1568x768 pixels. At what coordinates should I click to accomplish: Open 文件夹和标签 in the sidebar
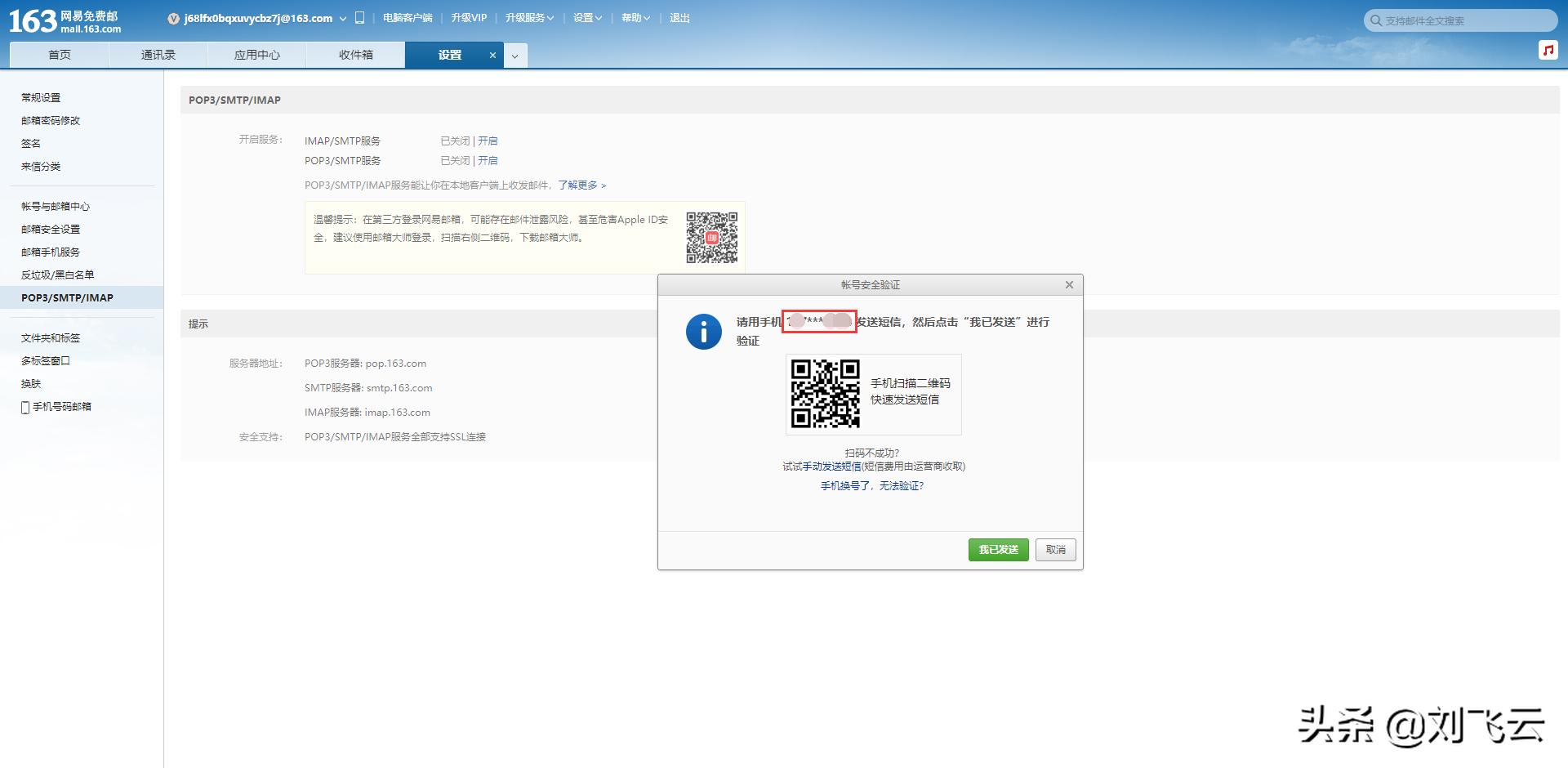[x=51, y=337]
